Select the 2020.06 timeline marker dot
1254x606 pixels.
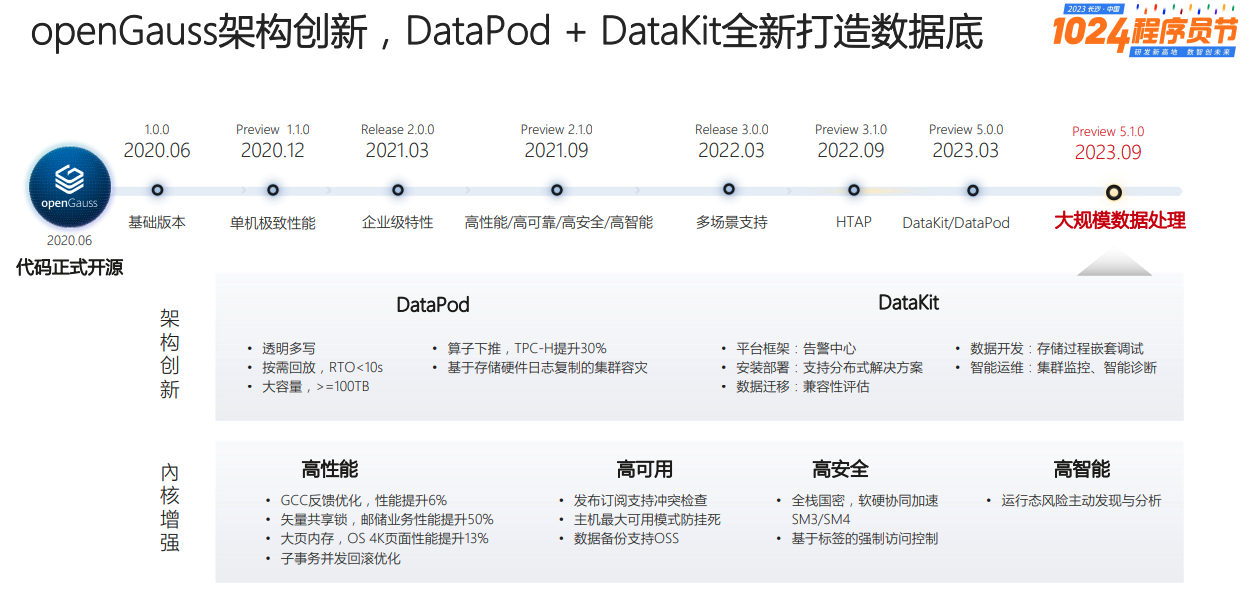tap(156, 189)
